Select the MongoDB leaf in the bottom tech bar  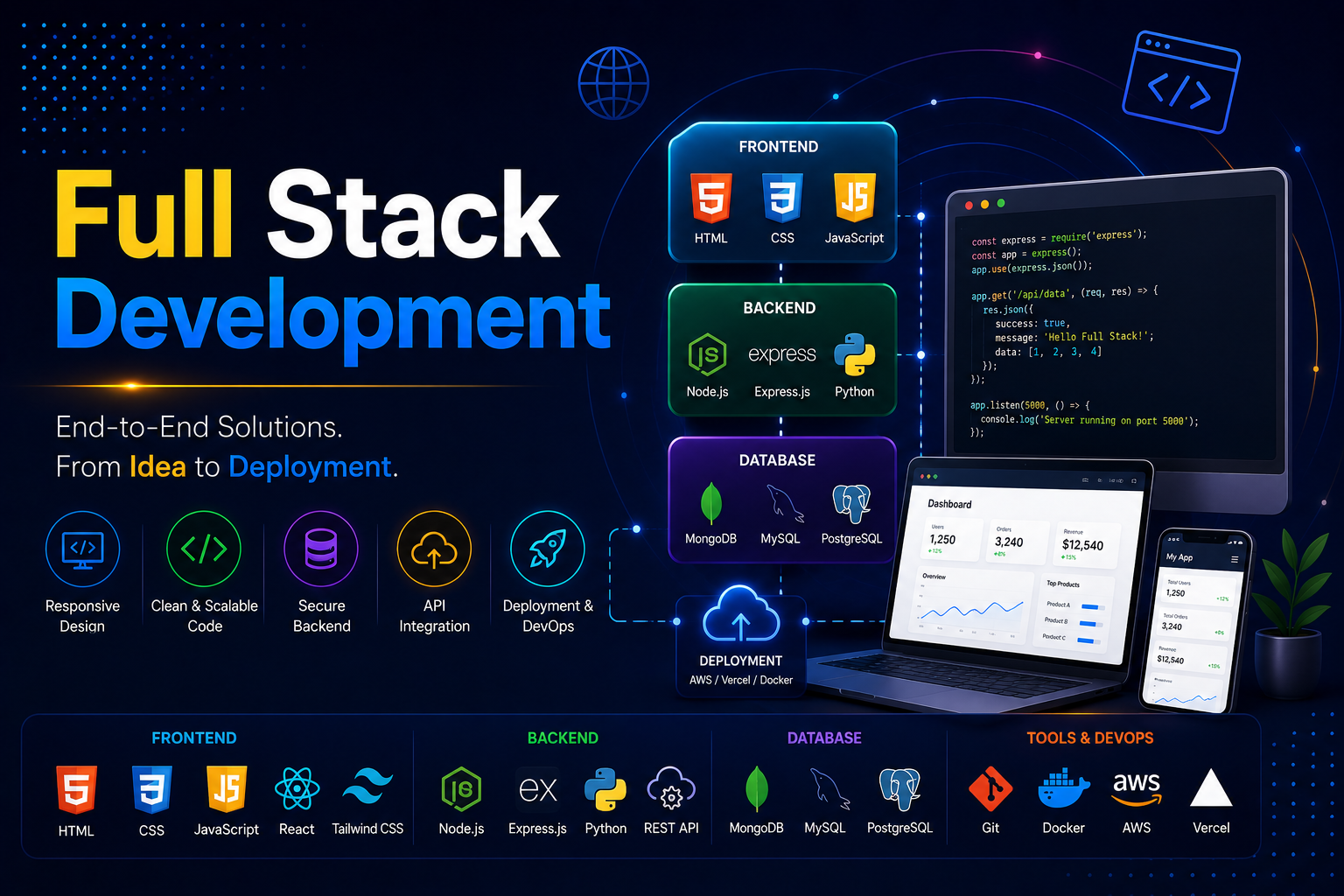tap(756, 789)
